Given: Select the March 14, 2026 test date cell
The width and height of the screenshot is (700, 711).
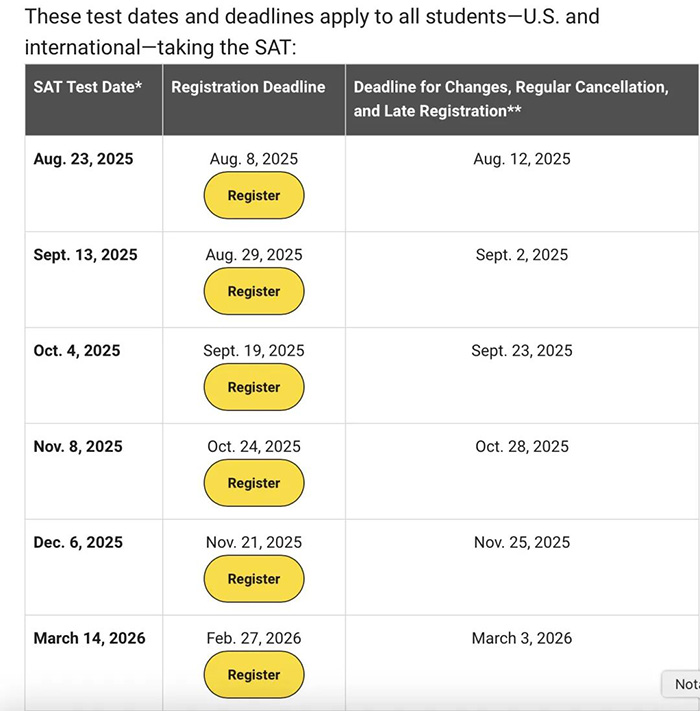Looking at the screenshot, I should click(x=89, y=638).
